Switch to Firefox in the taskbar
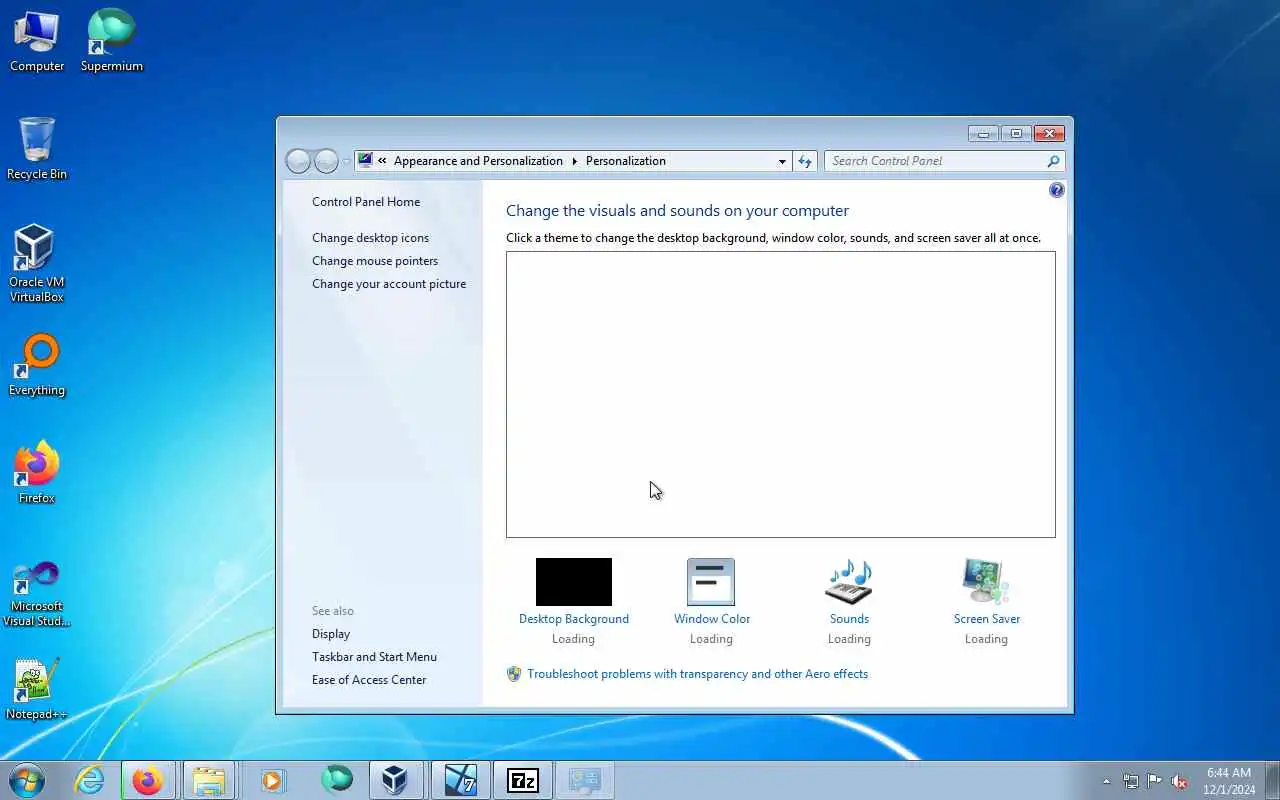The width and height of the screenshot is (1280, 800). (149, 780)
